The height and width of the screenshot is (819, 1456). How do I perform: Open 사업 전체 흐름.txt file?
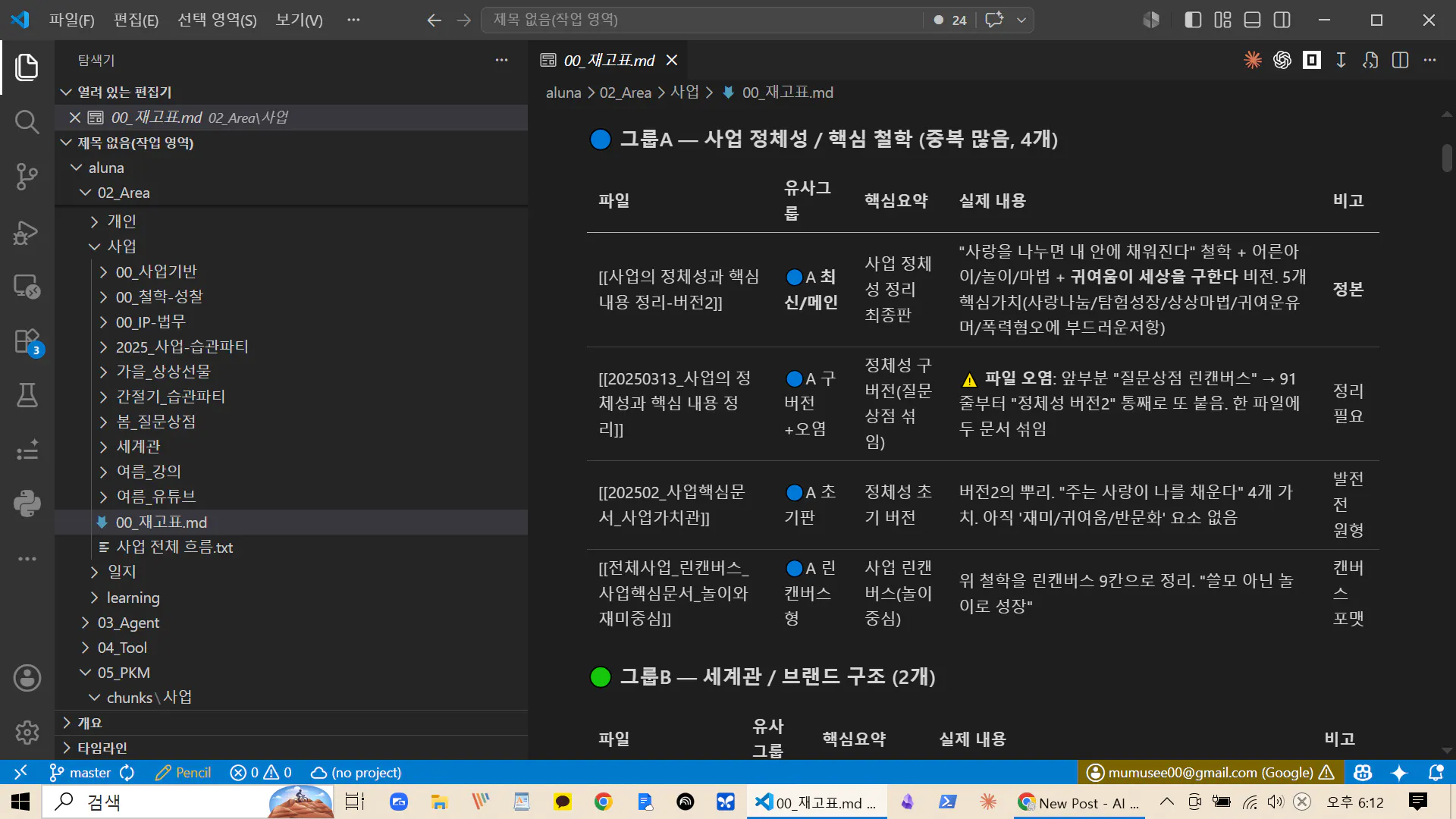[x=174, y=547]
